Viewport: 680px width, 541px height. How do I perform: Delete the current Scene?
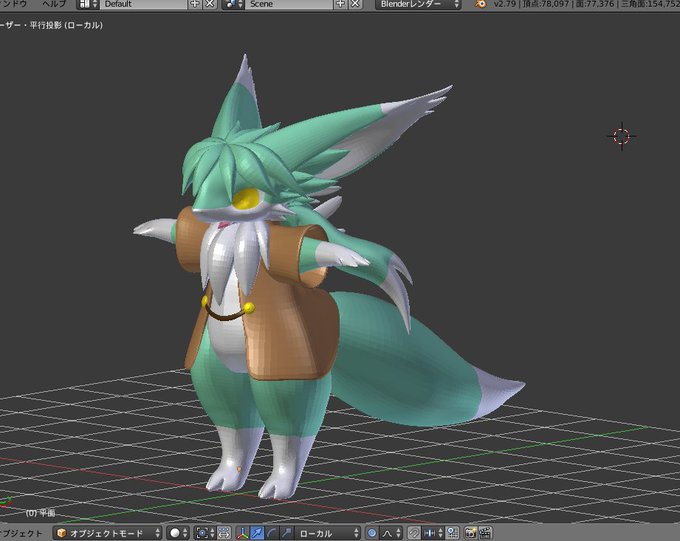pyautogui.click(x=356, y=4)
